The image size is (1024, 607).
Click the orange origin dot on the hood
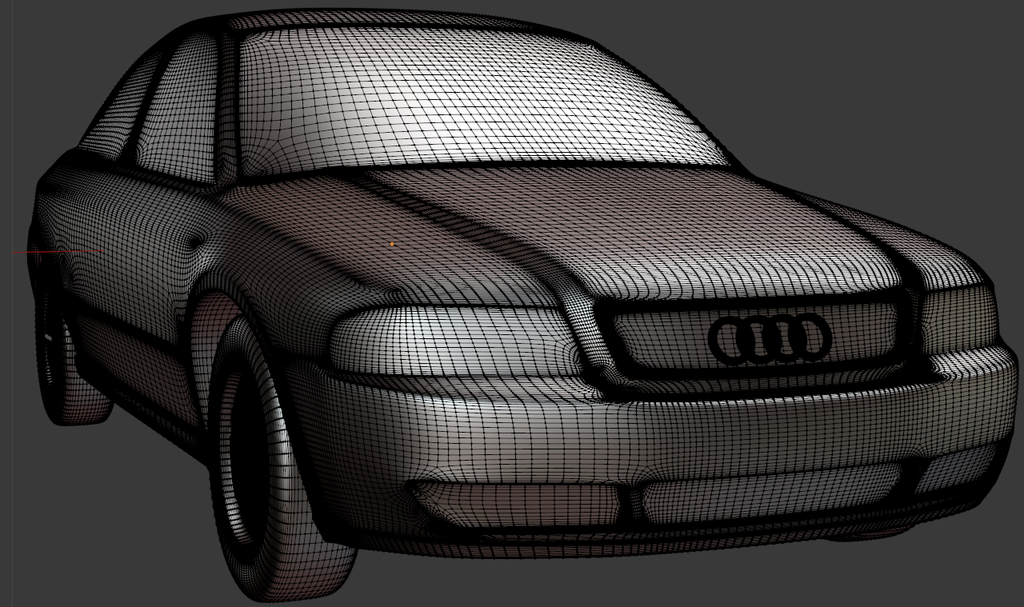pos(392,244)
